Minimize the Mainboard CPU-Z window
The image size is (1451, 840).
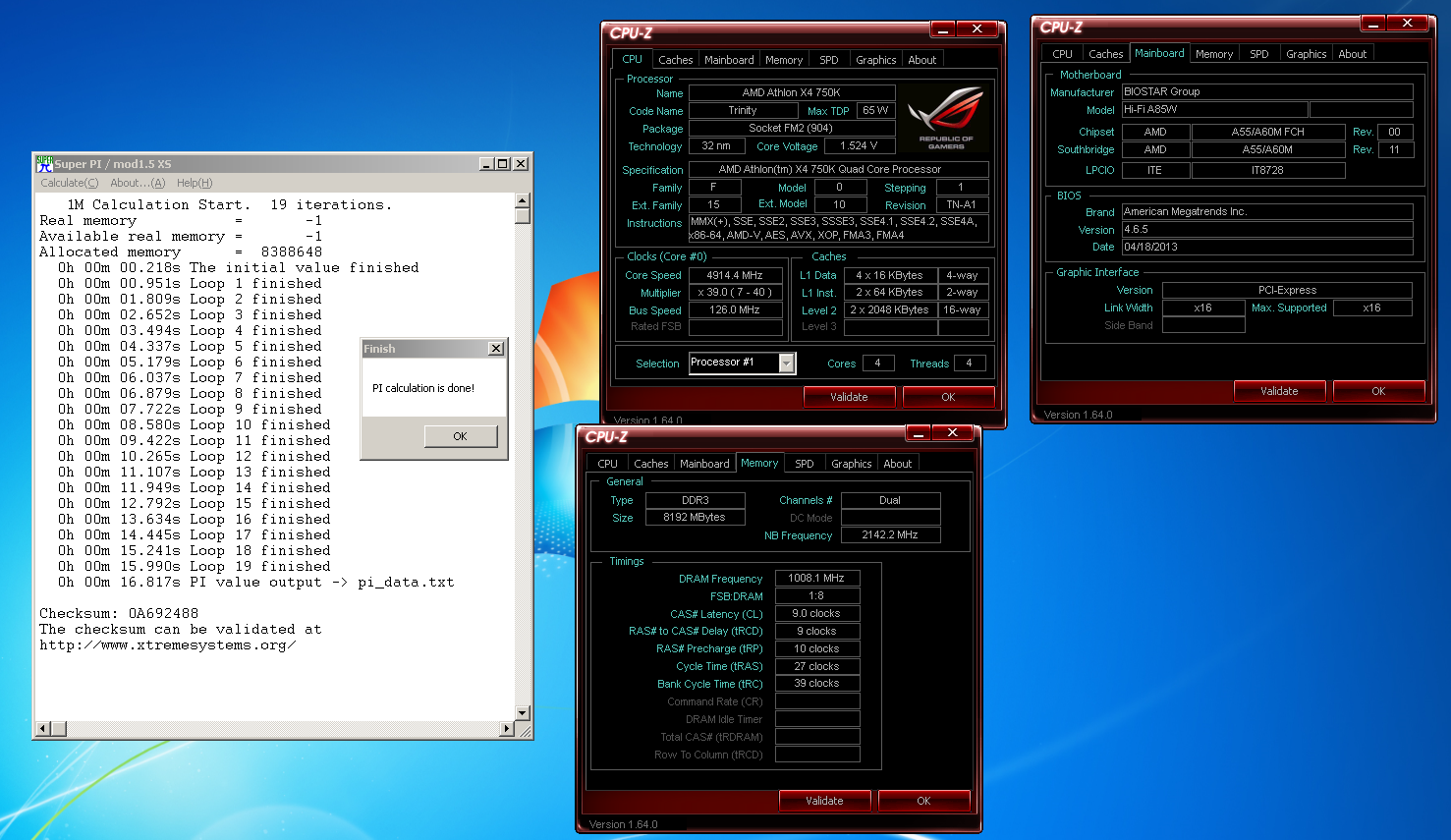(x=1372, y=24)
